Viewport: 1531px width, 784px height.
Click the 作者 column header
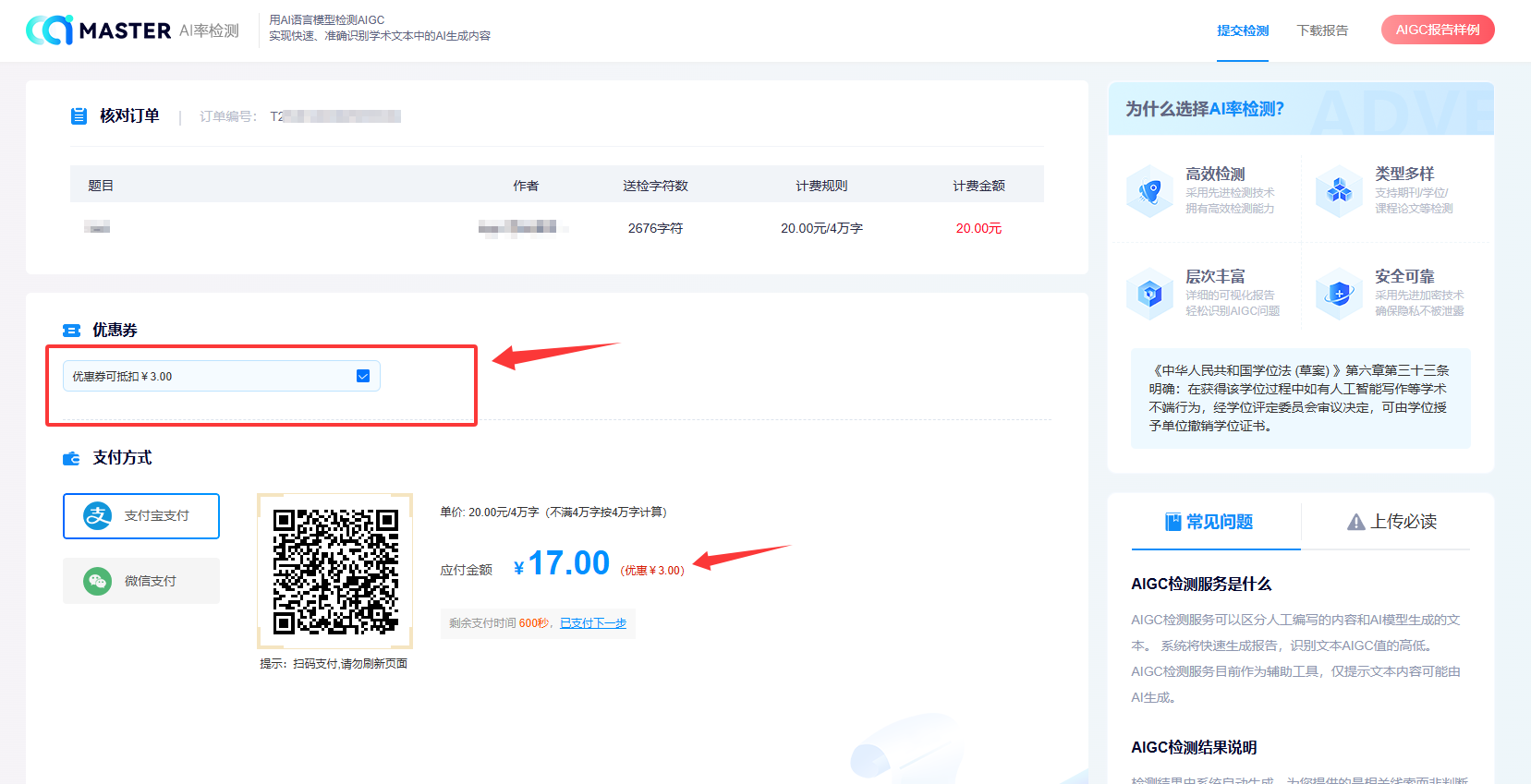(x=526, y=186)
